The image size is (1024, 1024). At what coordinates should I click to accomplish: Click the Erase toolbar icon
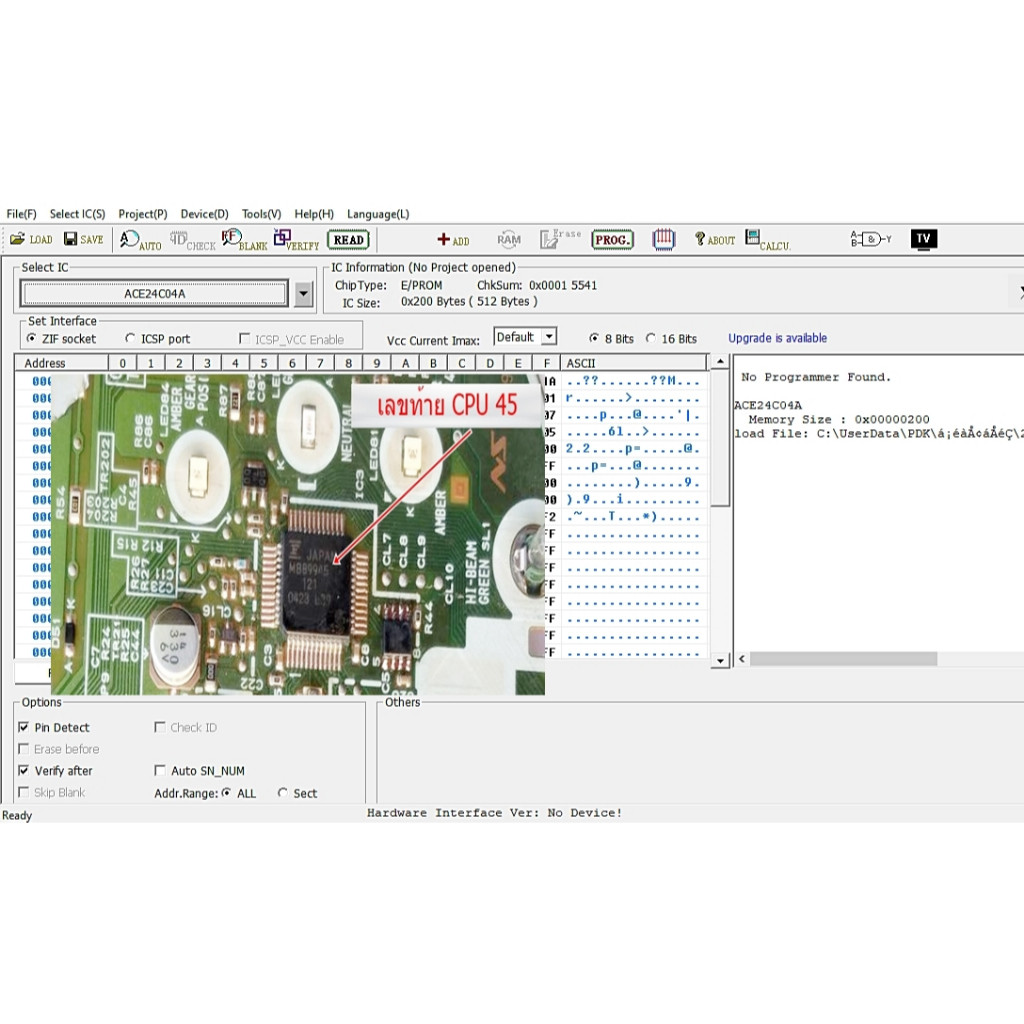pos(560,239)
